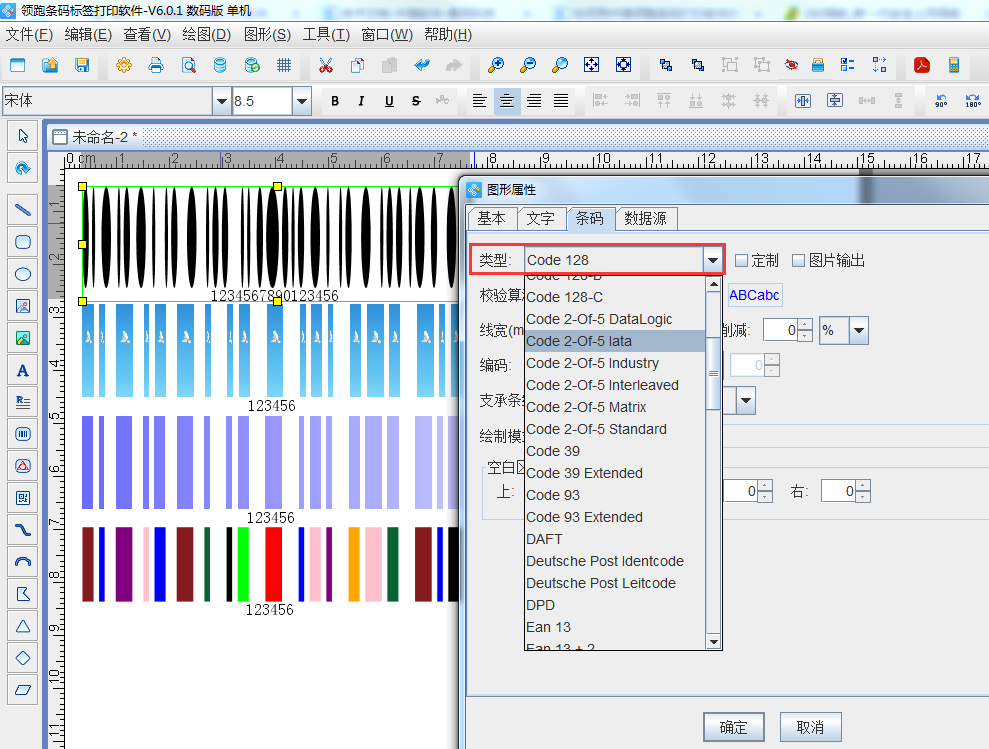Select the 未命名-2 document tab
Viewport: 989px width, 749px height.
click(95, 137)
